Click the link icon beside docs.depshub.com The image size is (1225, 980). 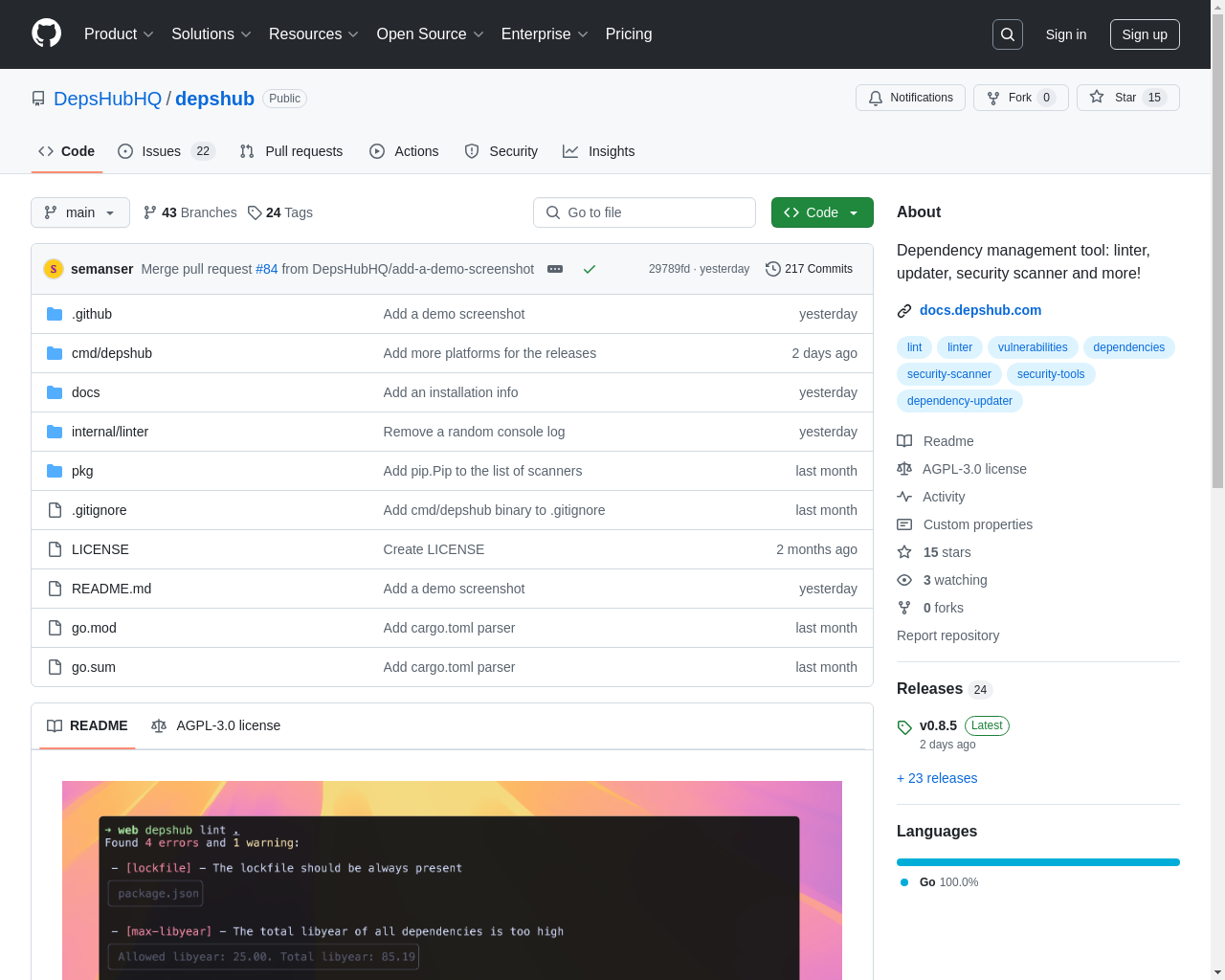coord(904,311)
